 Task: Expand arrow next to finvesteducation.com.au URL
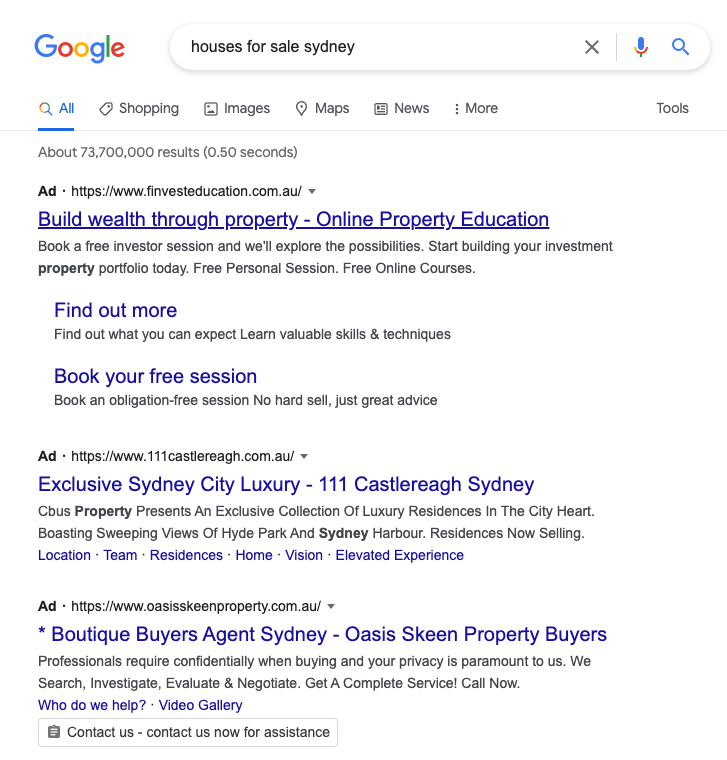pos(312,191)
